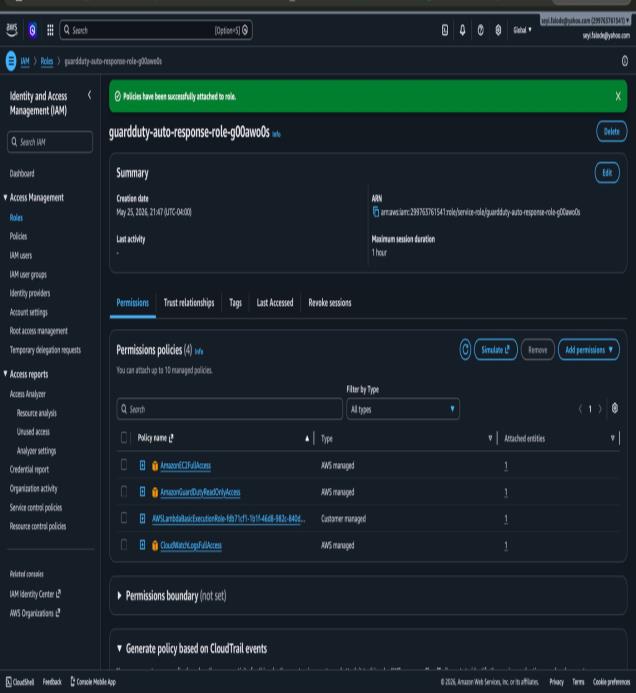Click the Edit summary button
Screen dimensions: 636x693
tap(607, 173)
